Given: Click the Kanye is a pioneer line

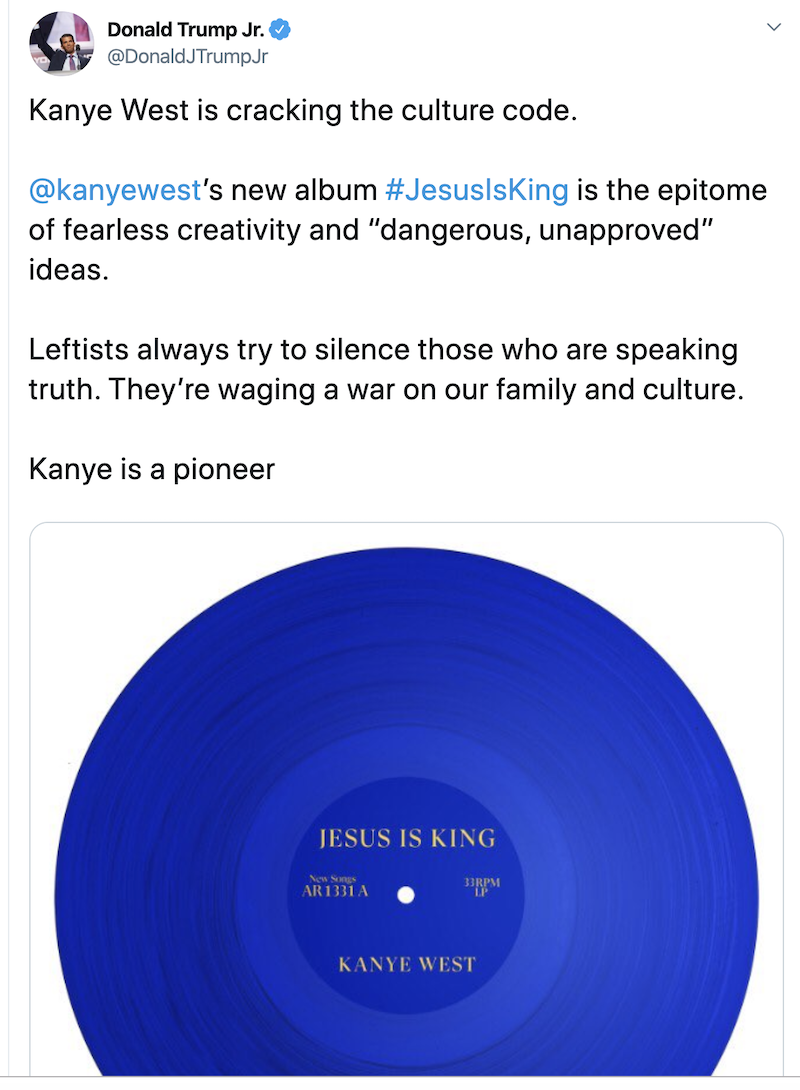Looking at the screenshot, I should (152, 469).
